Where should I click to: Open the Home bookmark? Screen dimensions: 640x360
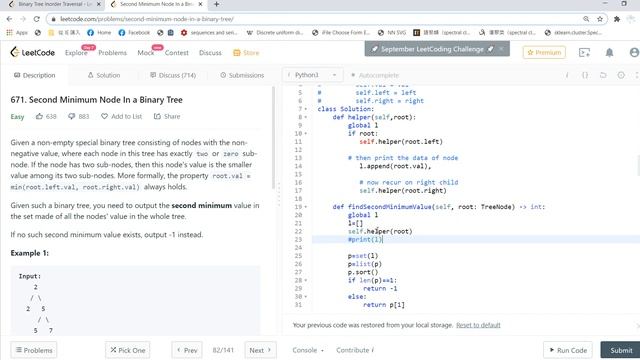[x=99, y=32]
